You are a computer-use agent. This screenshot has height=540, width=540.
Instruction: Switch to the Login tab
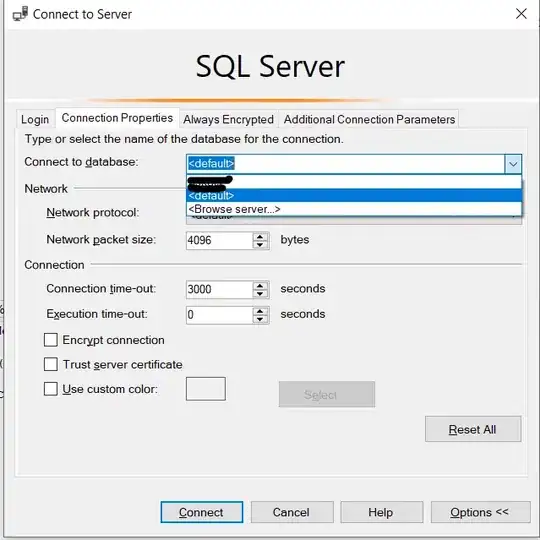click(35, 120)
